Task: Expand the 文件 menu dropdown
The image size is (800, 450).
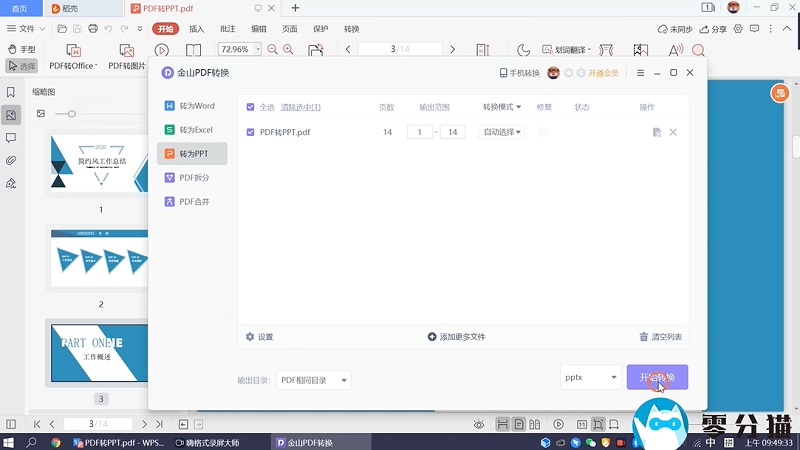Action: click(26, 29)
